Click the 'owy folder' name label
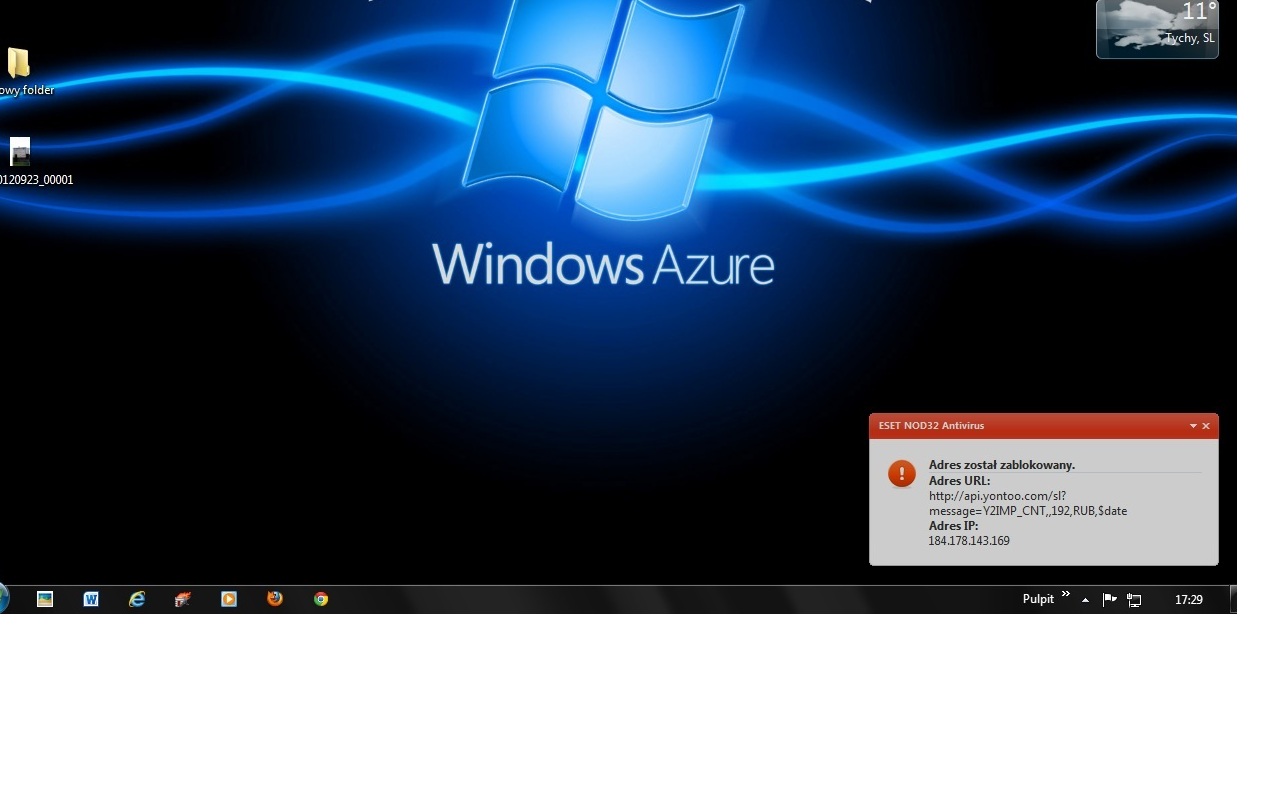Screen dimensions: 1274x808 (x=27, y=90)
